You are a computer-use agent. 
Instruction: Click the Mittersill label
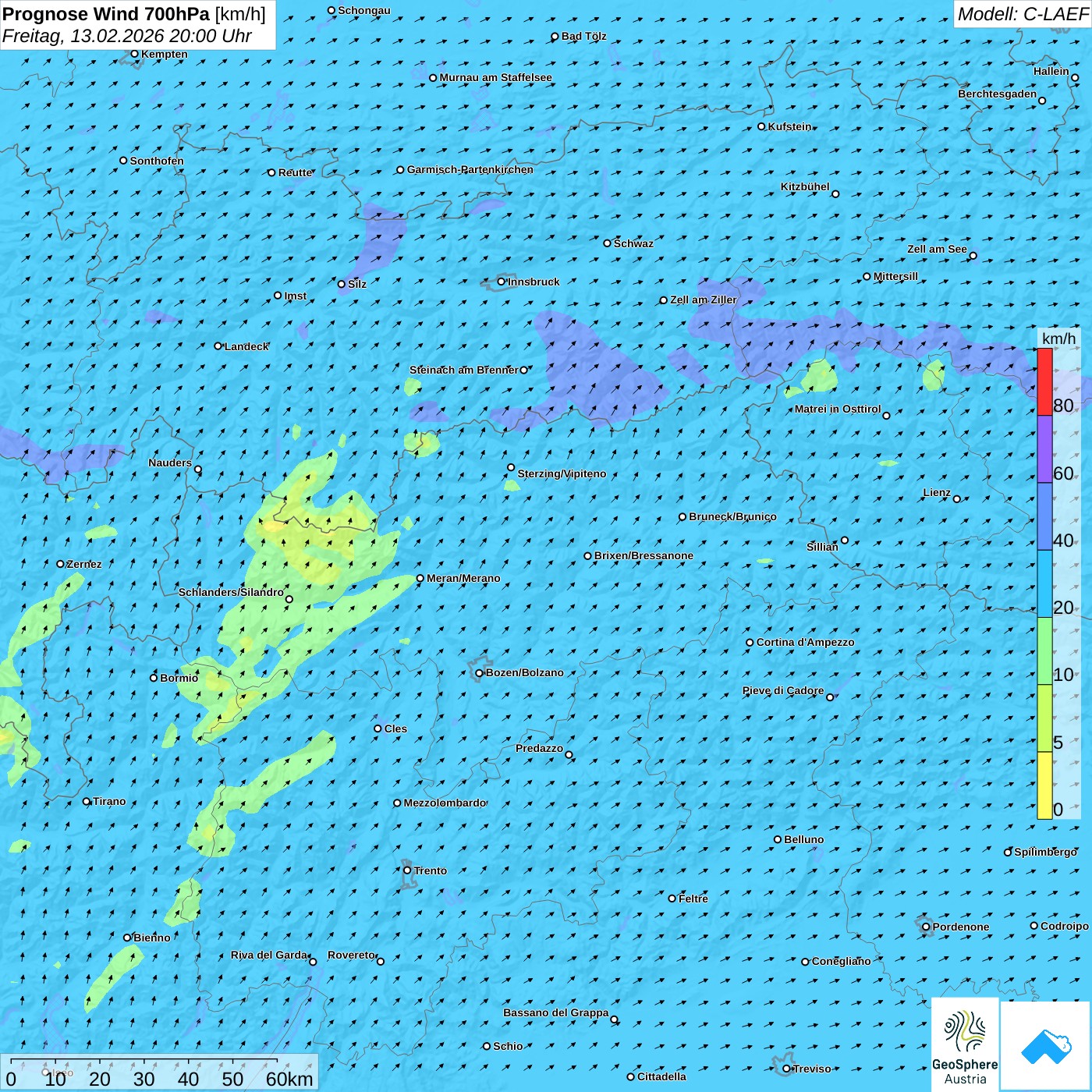click(x=895, y=276)
